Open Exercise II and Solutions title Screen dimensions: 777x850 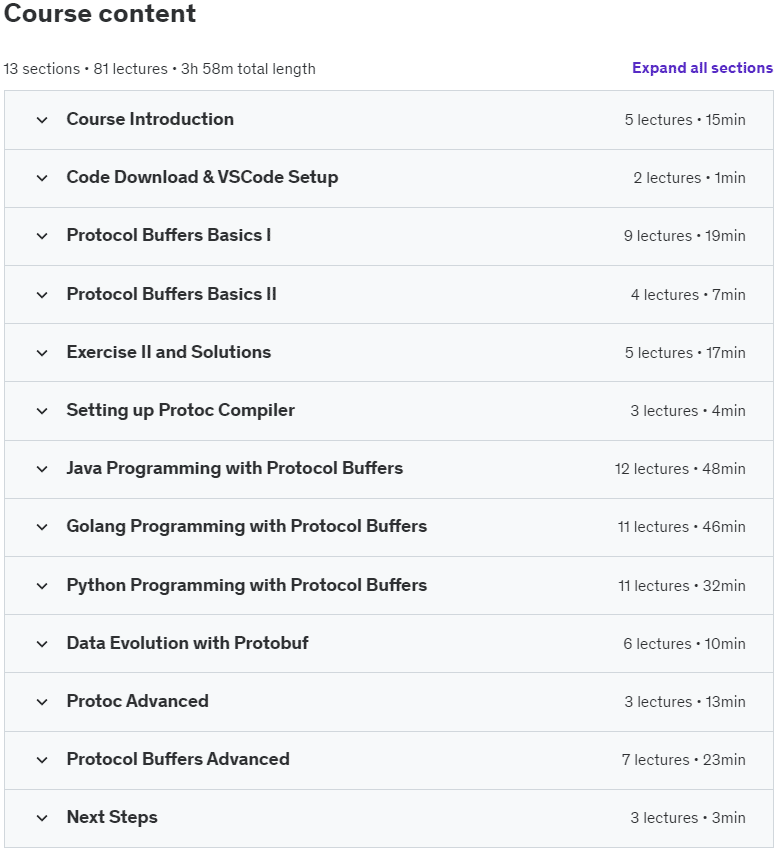point(169,352)
